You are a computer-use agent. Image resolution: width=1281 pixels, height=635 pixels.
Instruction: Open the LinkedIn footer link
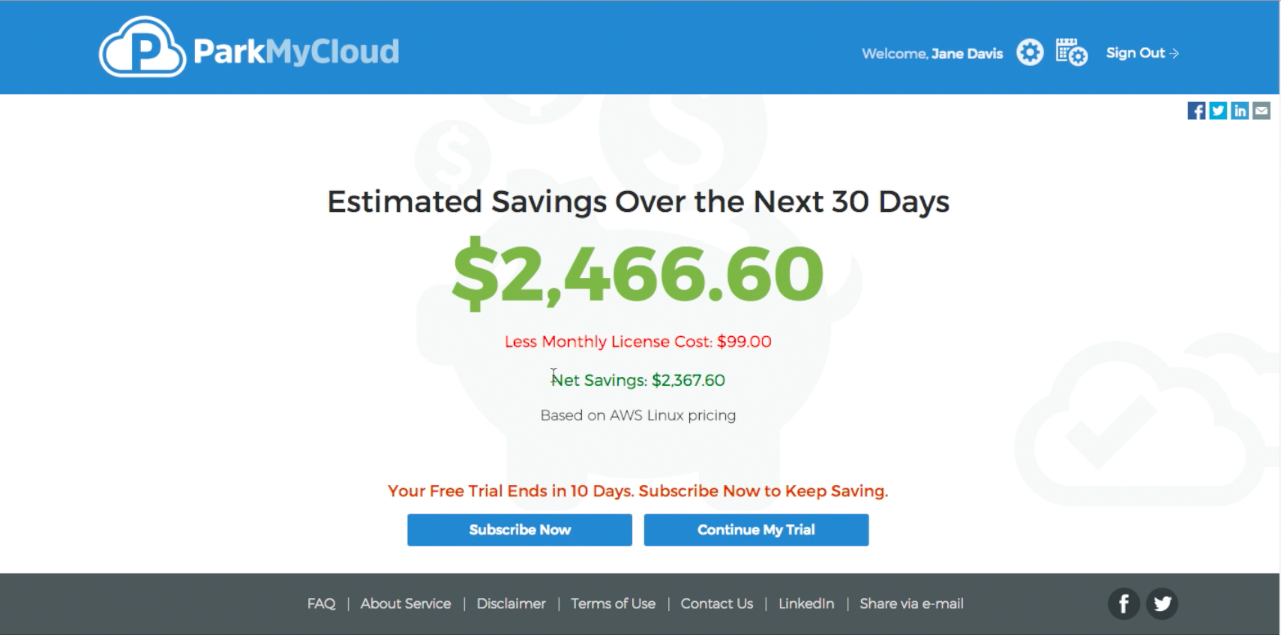[806, 603]
